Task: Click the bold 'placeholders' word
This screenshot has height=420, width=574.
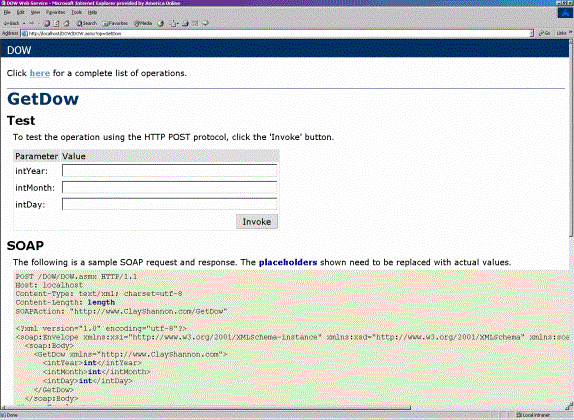Action: (x=288, y=262)
